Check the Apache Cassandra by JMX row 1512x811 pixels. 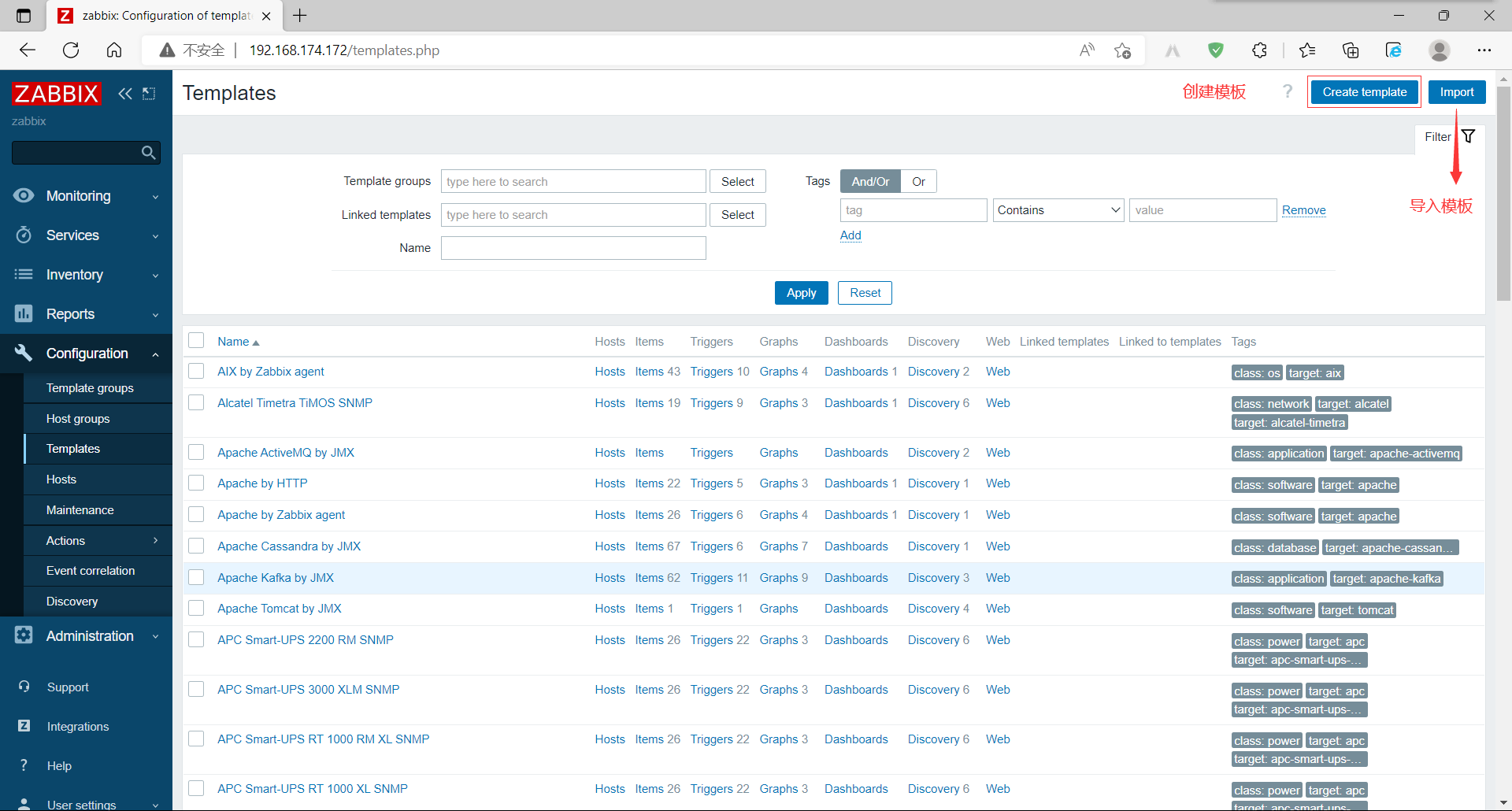point(196,546)
